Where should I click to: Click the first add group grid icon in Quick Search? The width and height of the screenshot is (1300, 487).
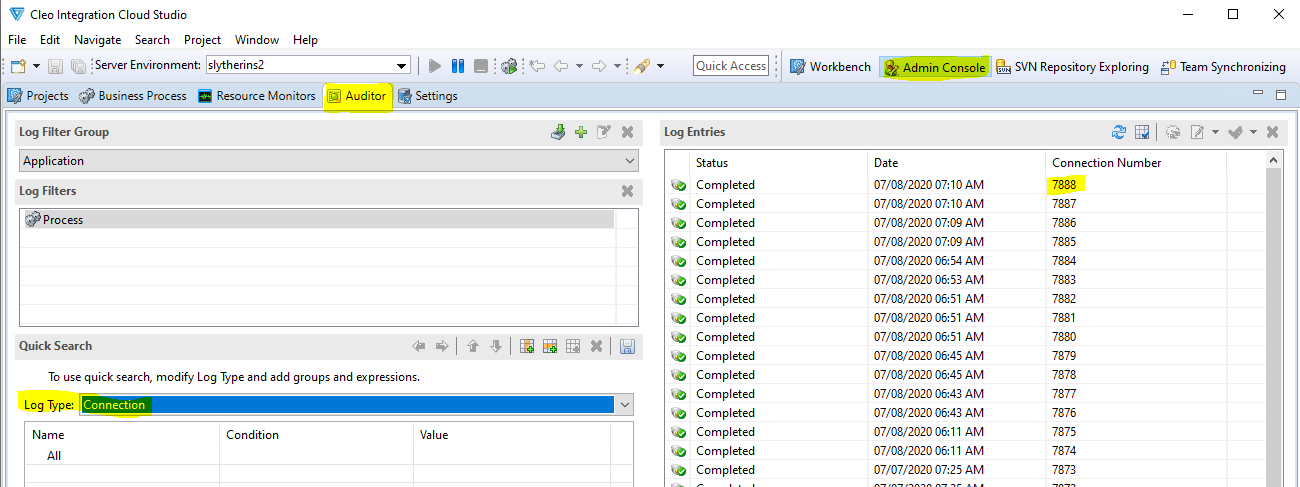(527, 346)
